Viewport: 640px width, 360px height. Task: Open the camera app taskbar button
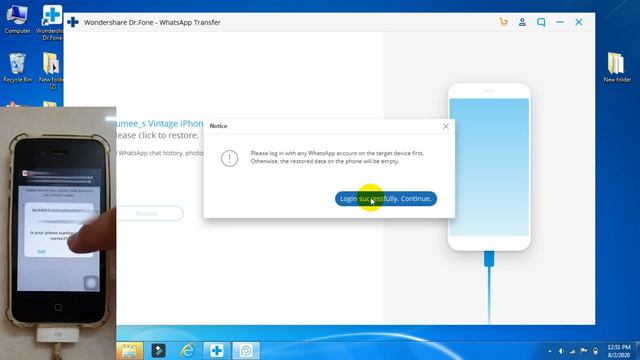pyautogui.click(x=246, y=351)
